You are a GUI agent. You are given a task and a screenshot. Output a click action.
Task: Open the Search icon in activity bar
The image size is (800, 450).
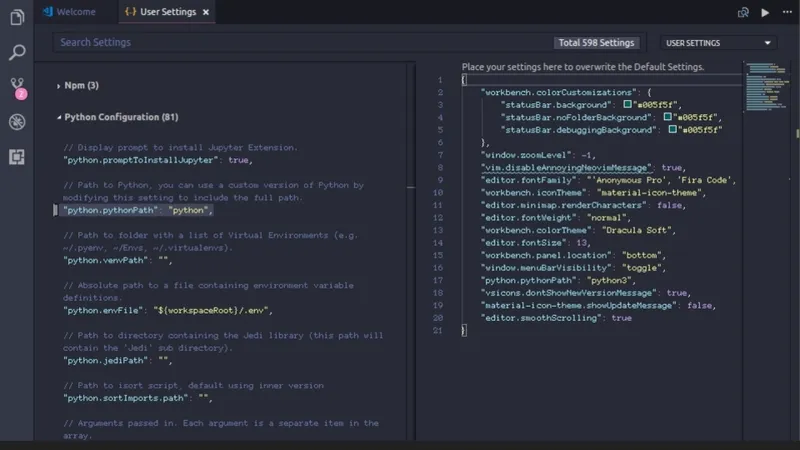coord(17,52)
